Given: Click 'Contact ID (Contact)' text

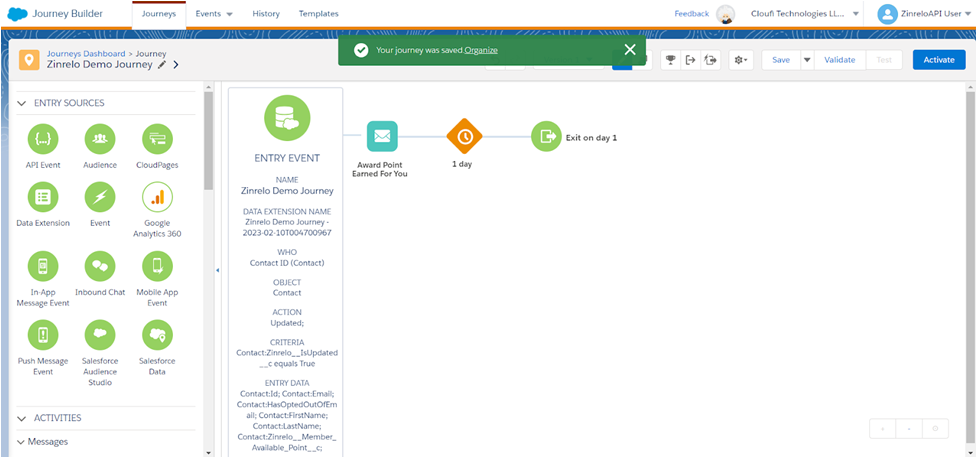Looking at the screenshot, I should coord(287,263).
